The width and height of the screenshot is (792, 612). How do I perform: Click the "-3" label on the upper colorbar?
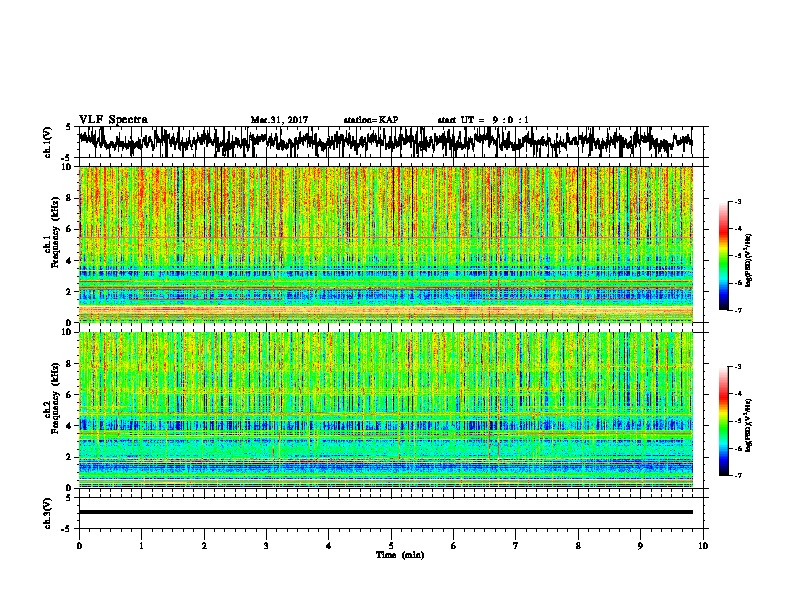pyautogui.click(x=738, y=201)
